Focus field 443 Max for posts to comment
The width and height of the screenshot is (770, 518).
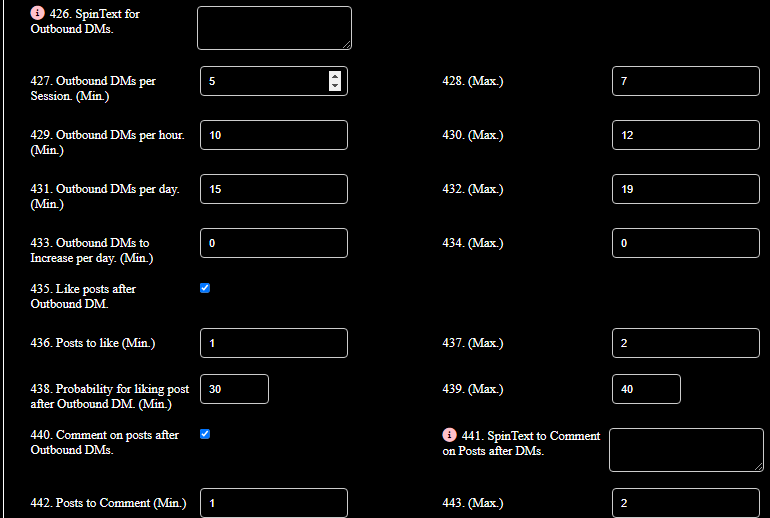coord(686,503)
